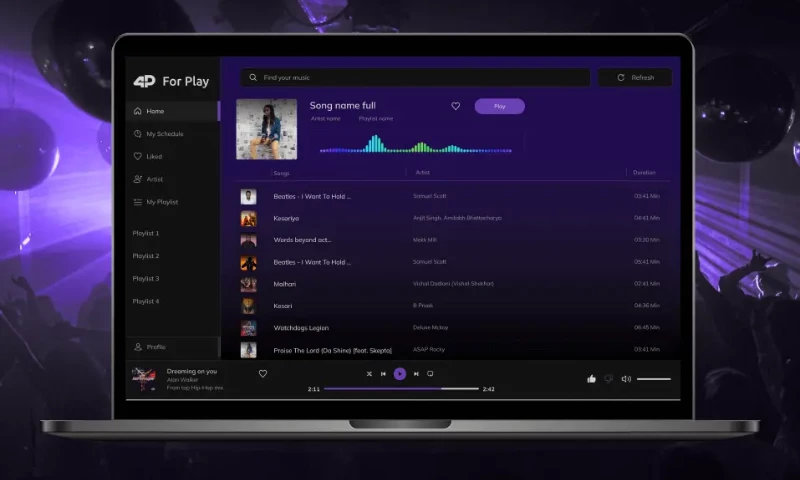Skip to the next track

(415, 374)
